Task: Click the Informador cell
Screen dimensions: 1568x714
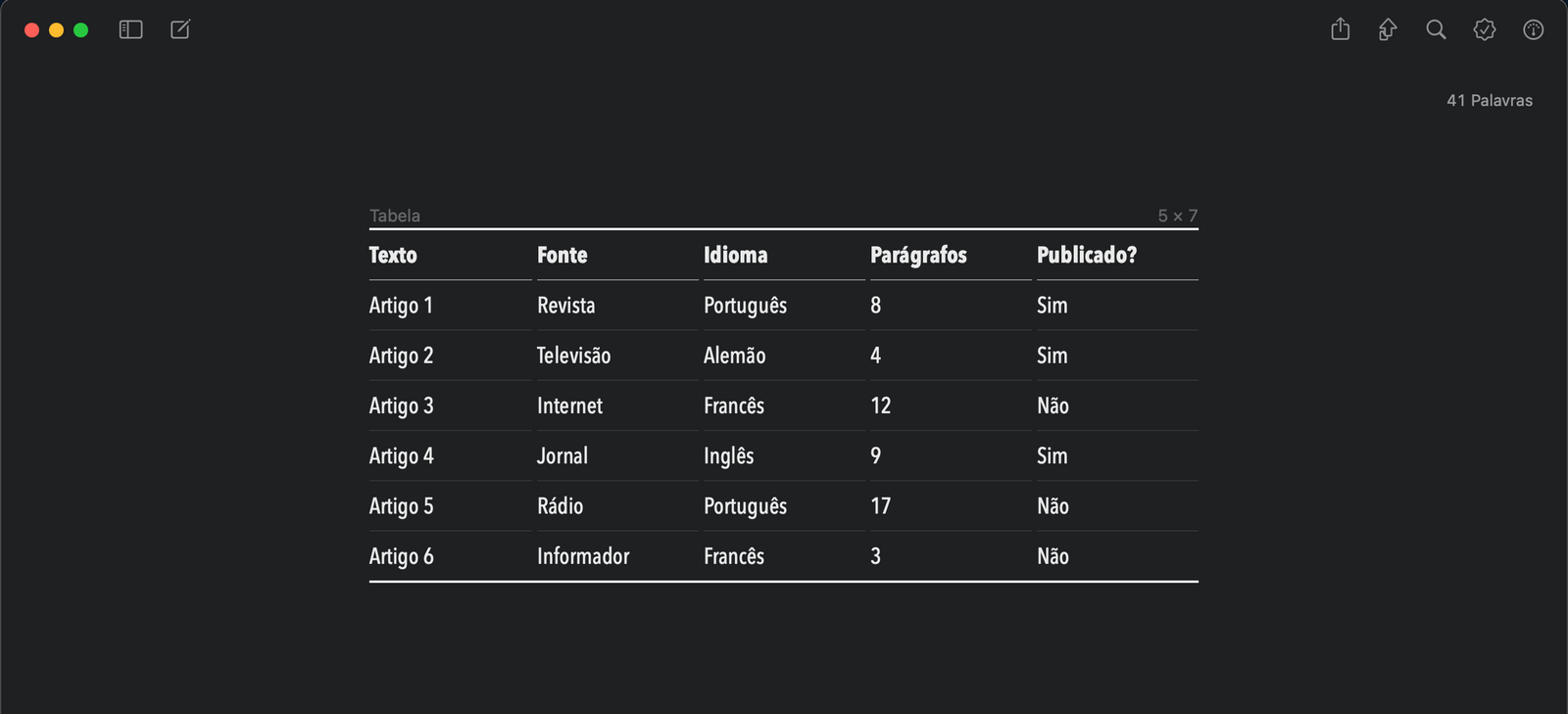Action: coord(583,556)
